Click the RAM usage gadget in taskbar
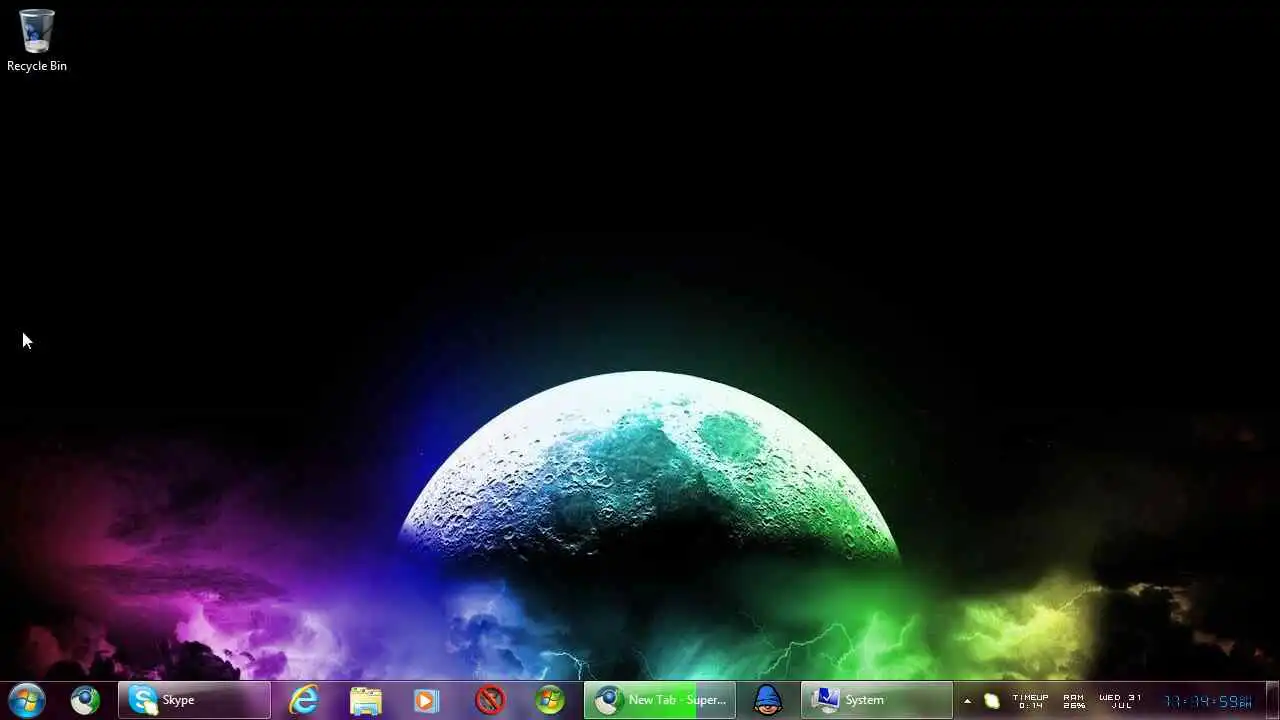 click(x=1074, y=701)
